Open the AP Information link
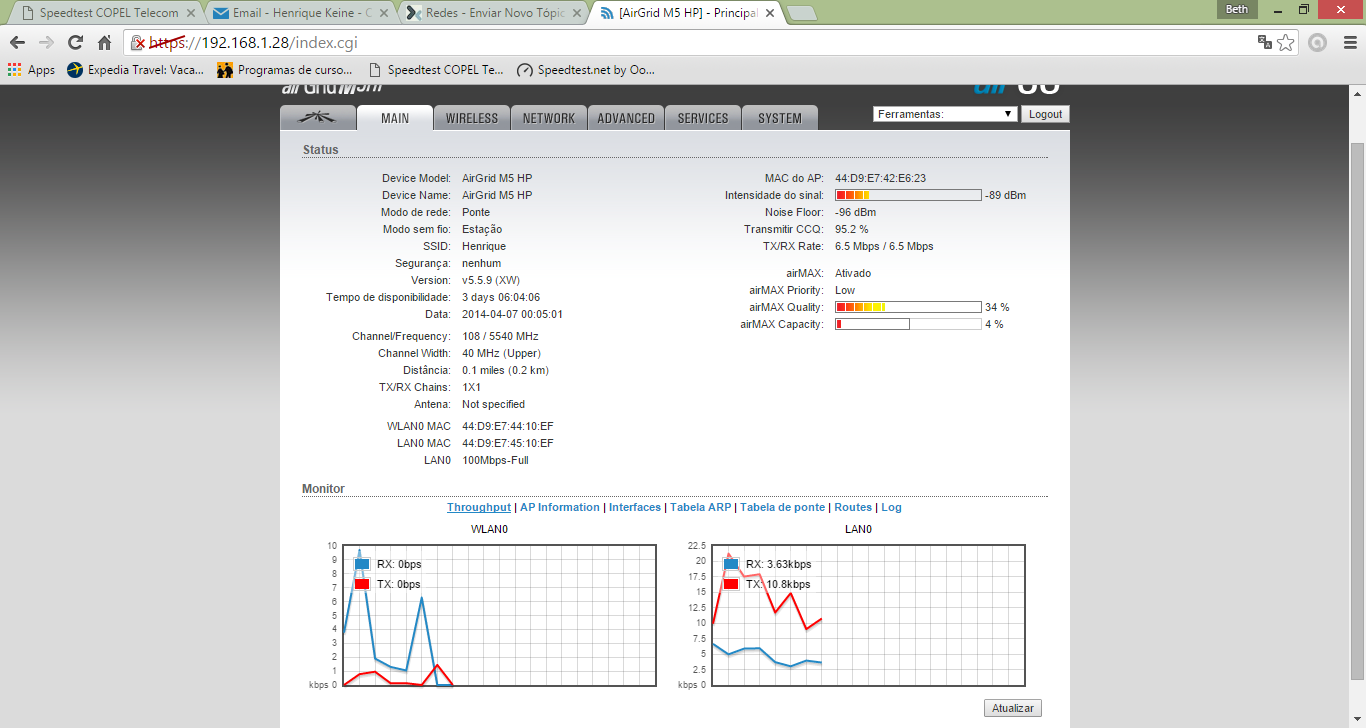The image size is (1366, 728). [560, 507]
